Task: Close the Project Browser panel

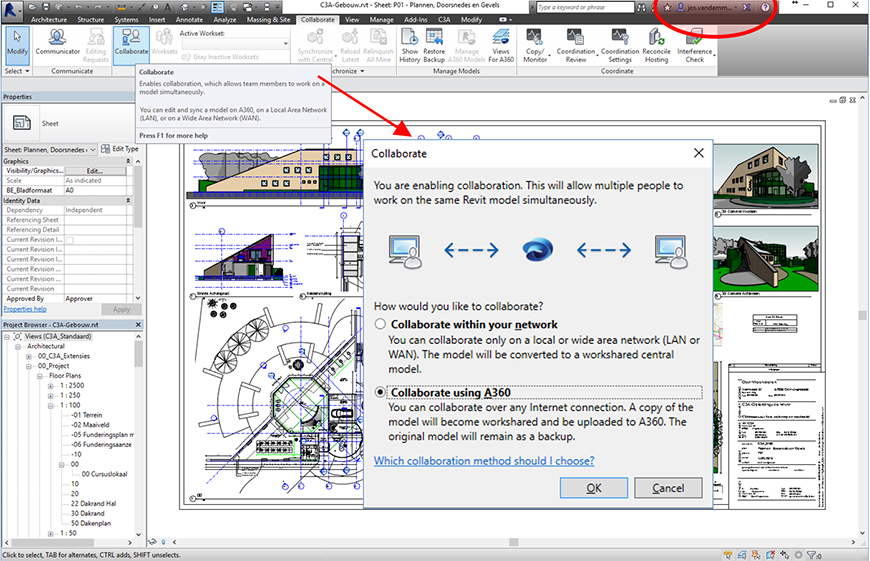Action: coord(138,325)
